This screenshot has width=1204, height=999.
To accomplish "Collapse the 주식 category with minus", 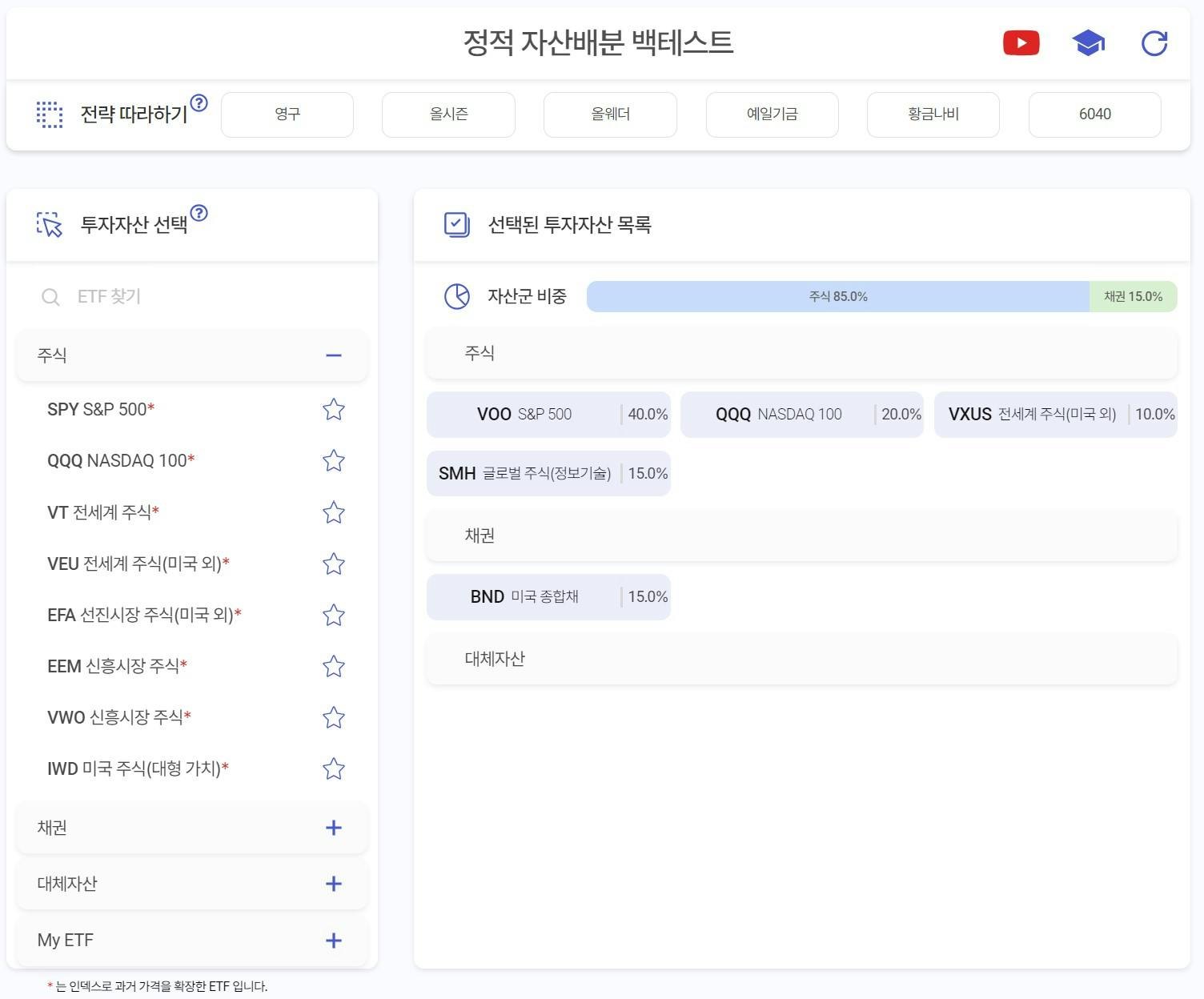I will [x=334, y=355].
